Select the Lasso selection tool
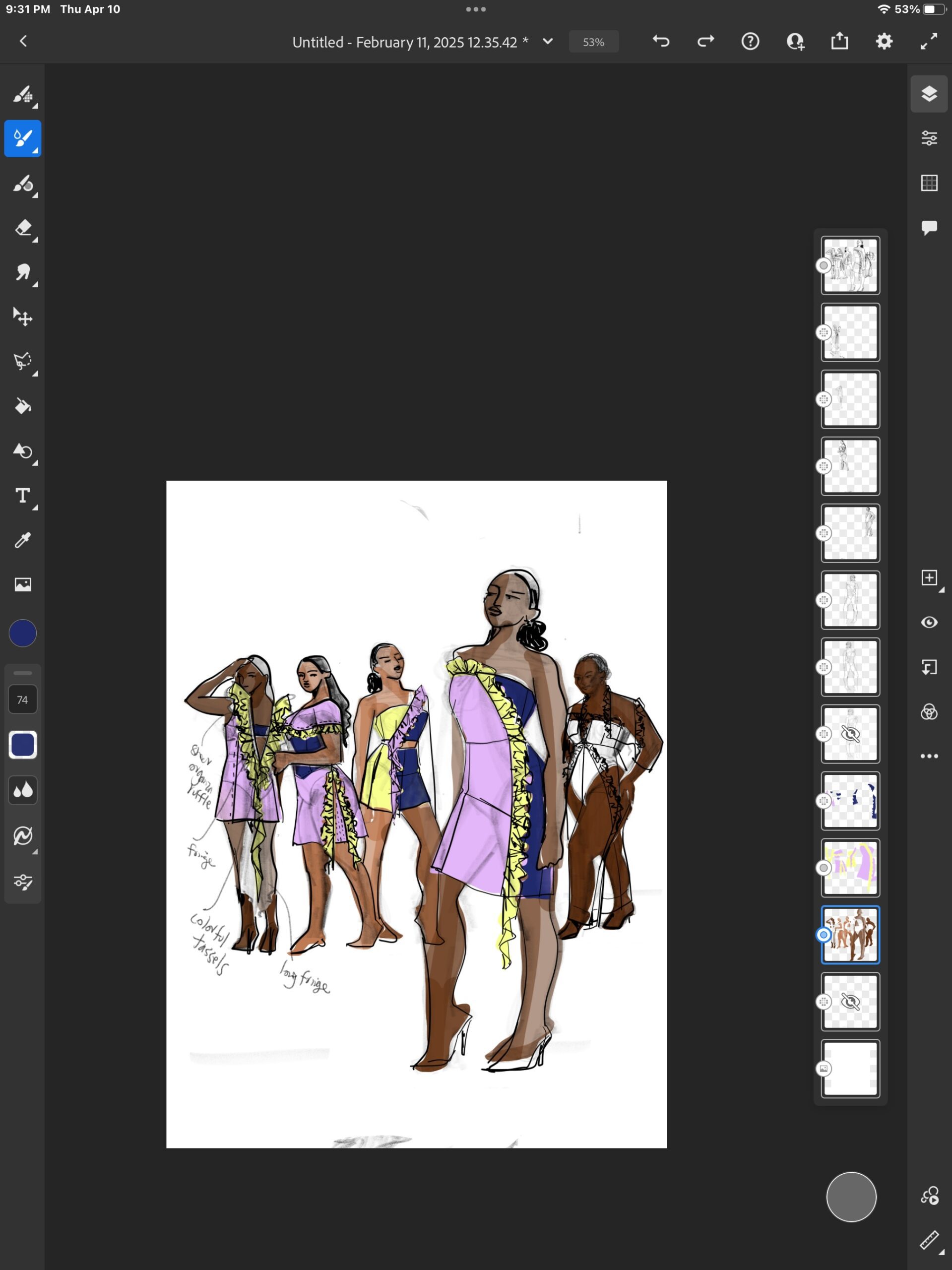The width and height of the screenshot is (952, 1270). [x=23, y=361]
